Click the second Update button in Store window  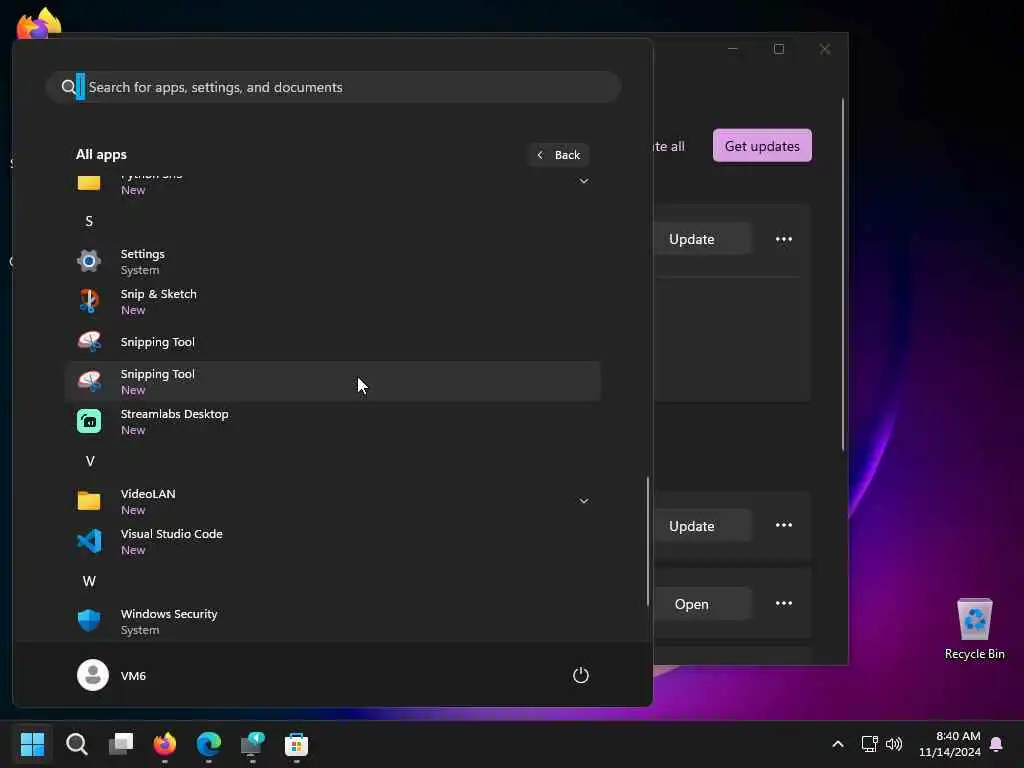tap(702, 526)
